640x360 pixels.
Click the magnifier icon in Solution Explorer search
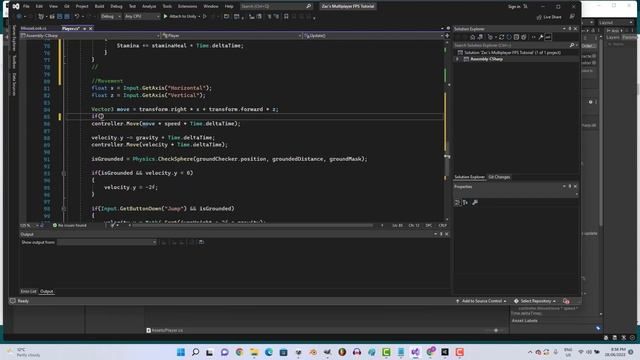[571, 45]
